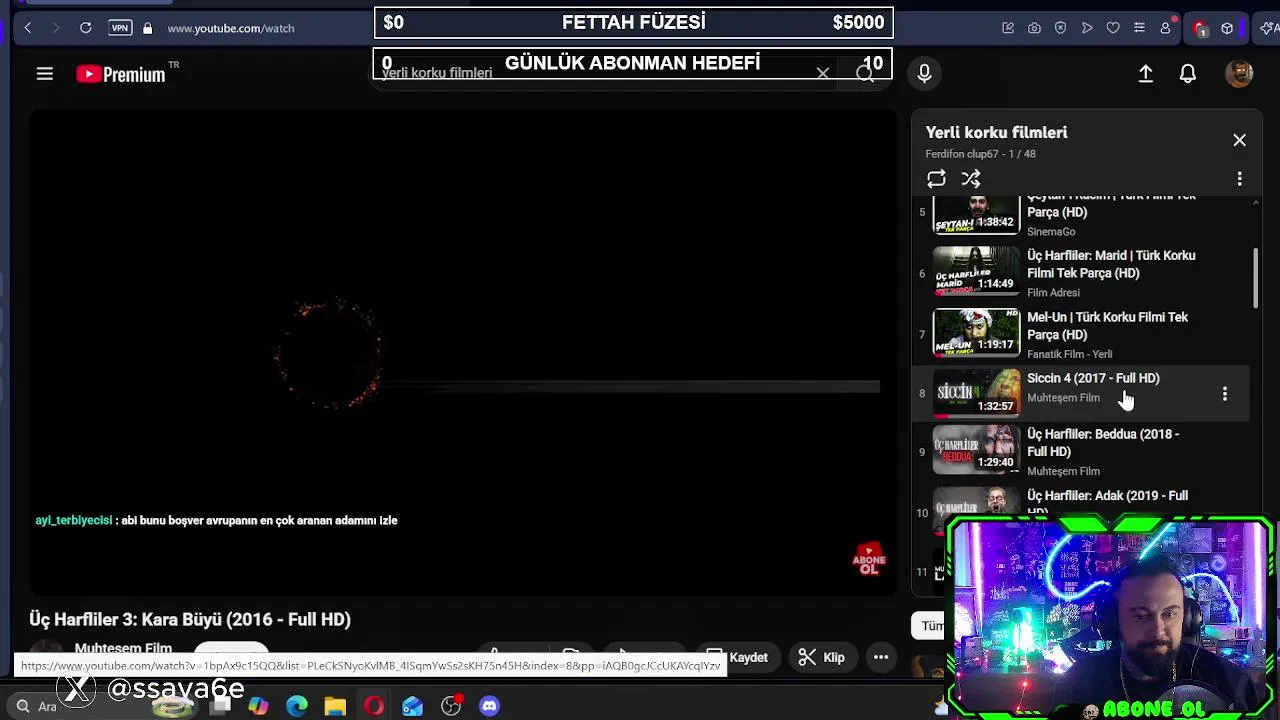Viewport: 1280px width, 720px height.
Task: Open File Explorer from taskbar
Action: coord(335,706)
